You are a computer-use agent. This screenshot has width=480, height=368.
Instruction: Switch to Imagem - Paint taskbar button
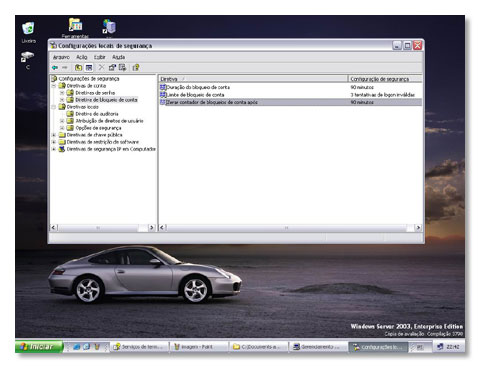pos(199,347)
